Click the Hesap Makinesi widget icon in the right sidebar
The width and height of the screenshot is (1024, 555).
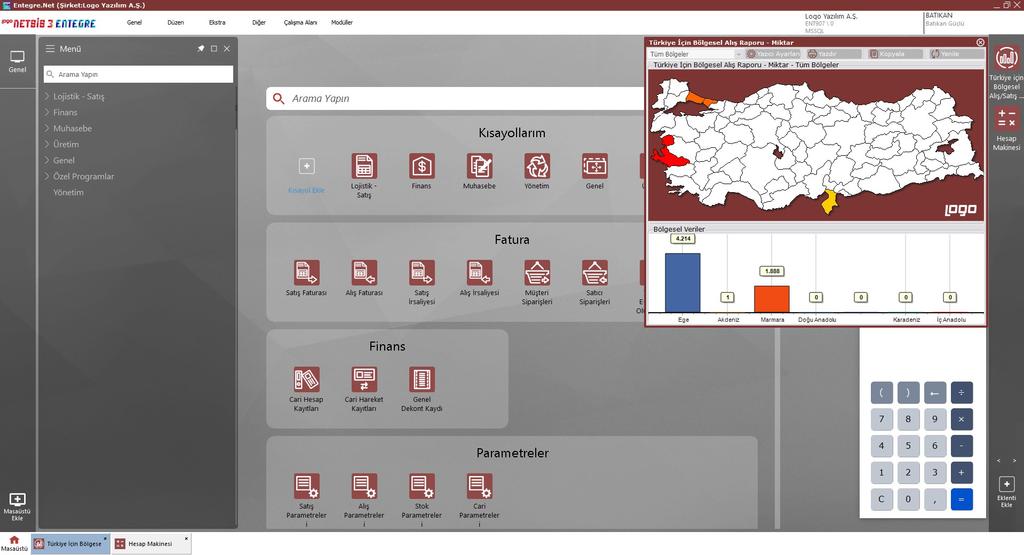pyautogui.click(x=1006, y=119)
